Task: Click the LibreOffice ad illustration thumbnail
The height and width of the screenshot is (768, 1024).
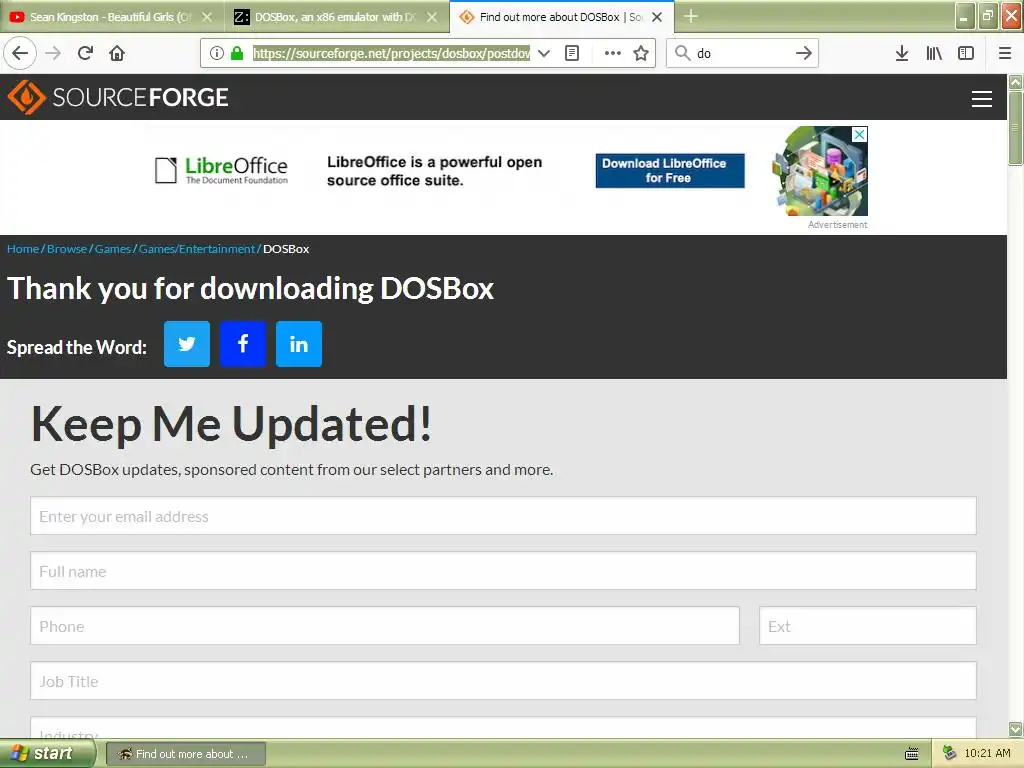Action: (820, 171)
